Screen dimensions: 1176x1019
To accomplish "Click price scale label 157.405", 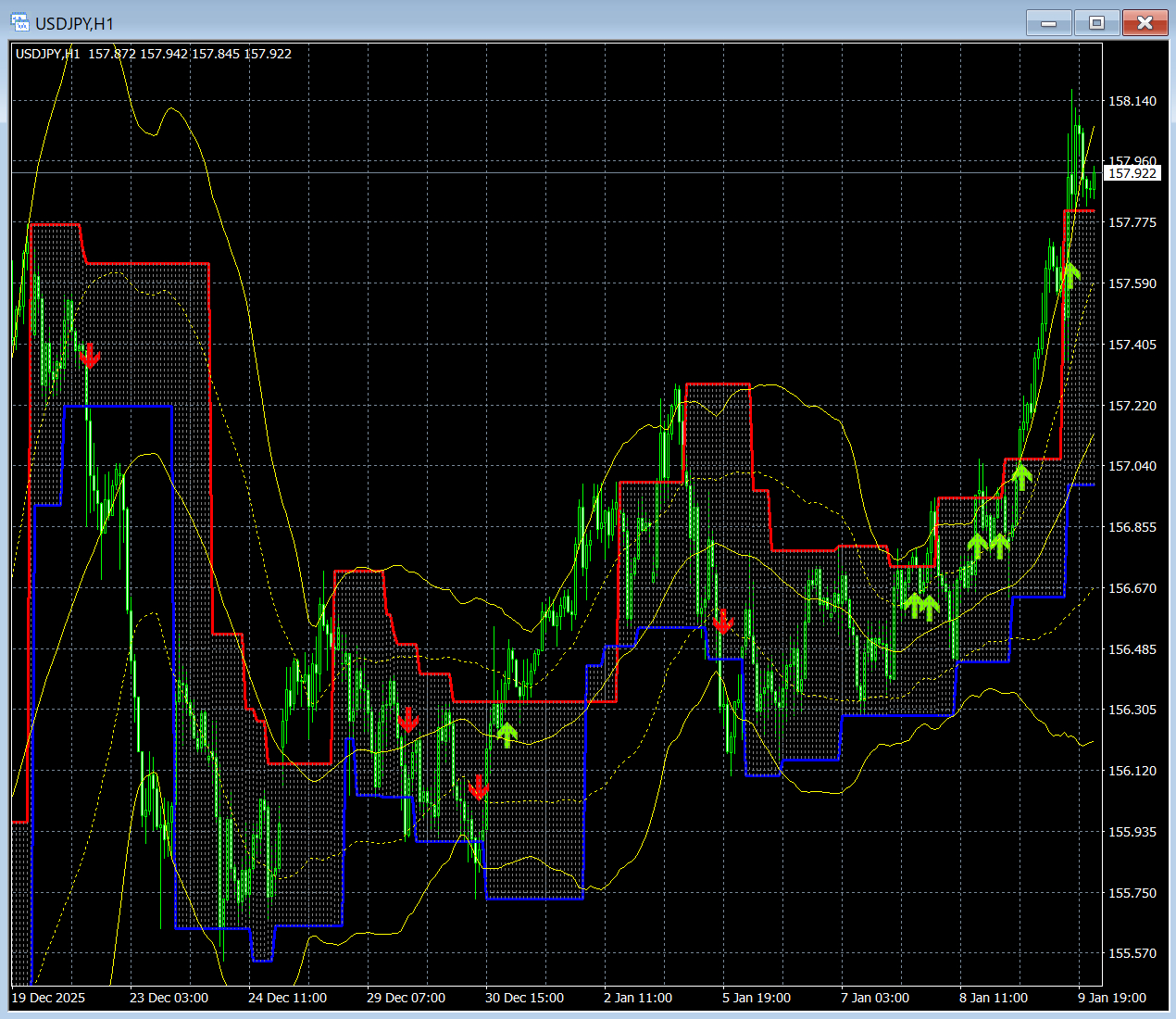I will point(1132,345).
